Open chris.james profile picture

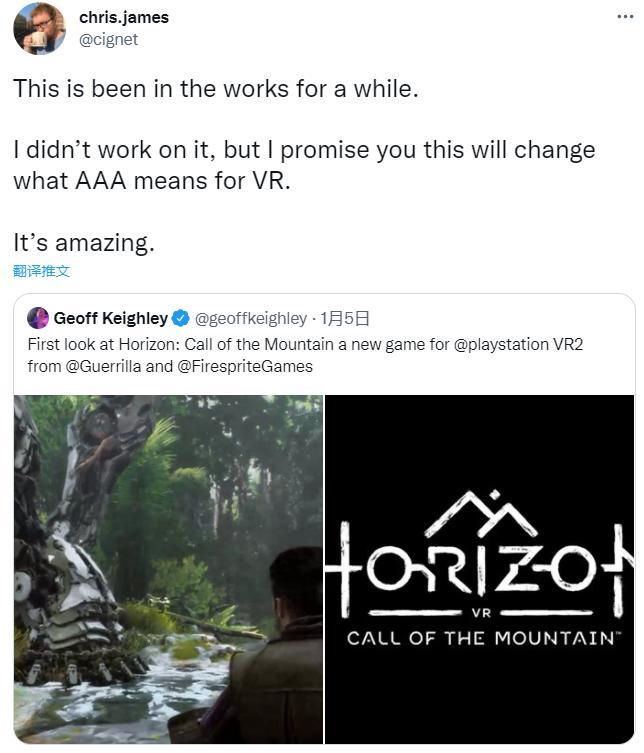pyautogui.click(x=39, y=28)
